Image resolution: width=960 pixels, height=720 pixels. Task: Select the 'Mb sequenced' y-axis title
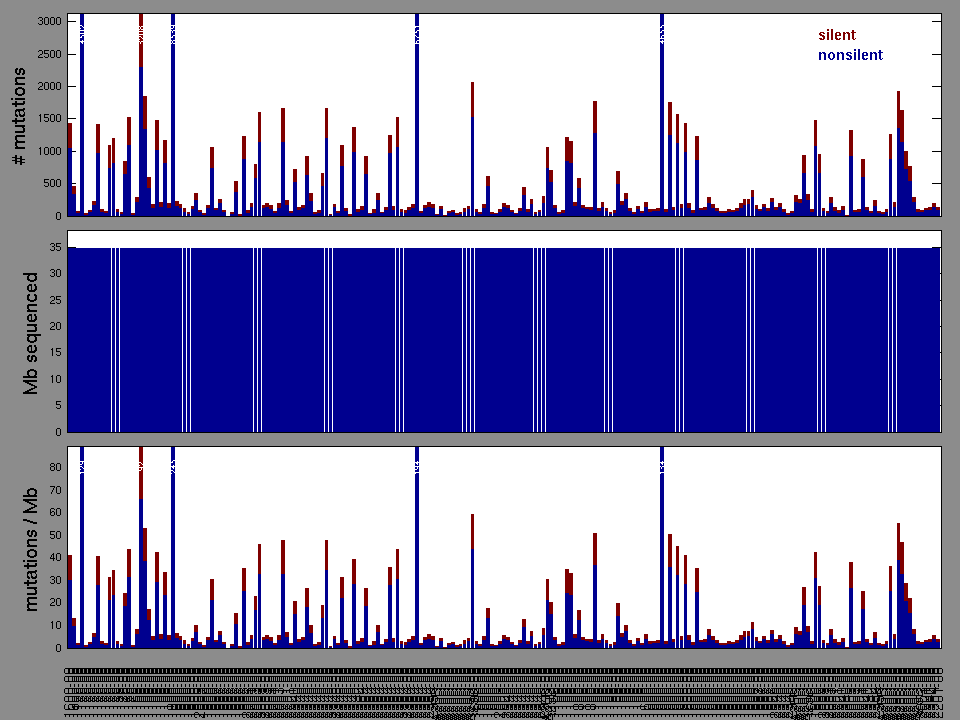[30, 332]
